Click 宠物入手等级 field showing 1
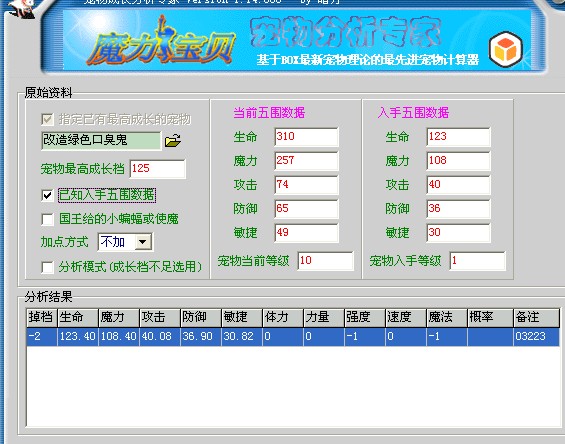 coord(478,261)
